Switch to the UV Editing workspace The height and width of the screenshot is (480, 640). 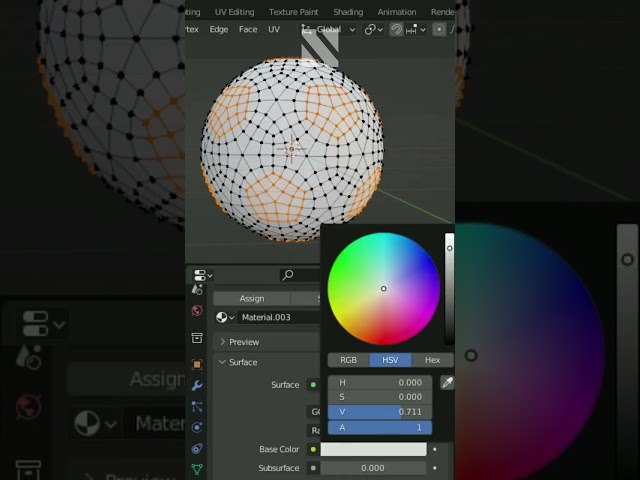point(234,12)
